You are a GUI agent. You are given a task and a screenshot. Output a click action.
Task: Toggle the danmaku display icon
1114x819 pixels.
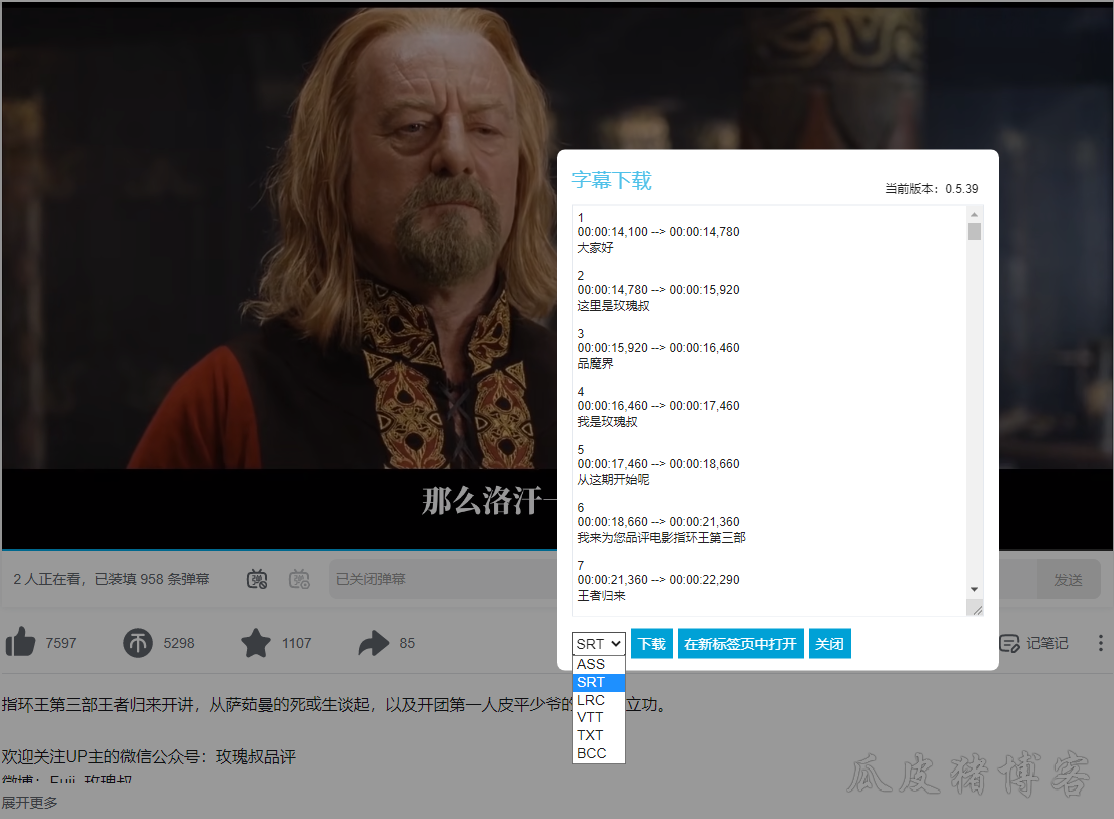coord(257,579)
